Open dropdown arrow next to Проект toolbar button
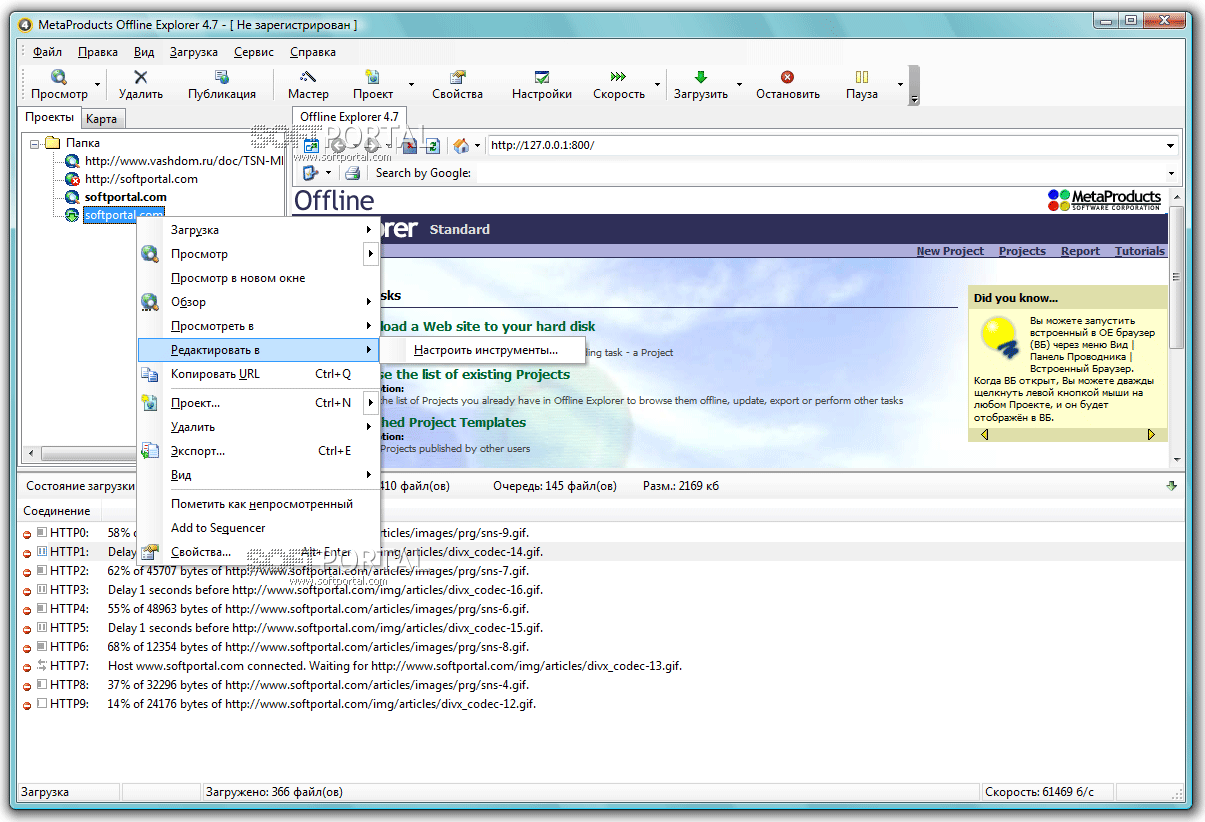 411,85
